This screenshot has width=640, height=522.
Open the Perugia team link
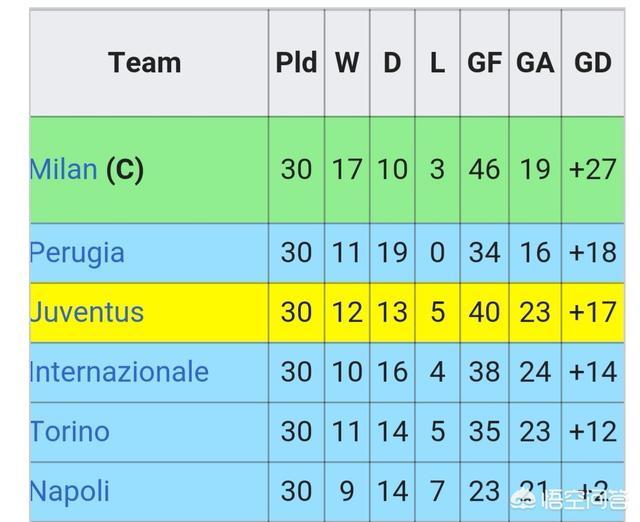tap(77, 253)
